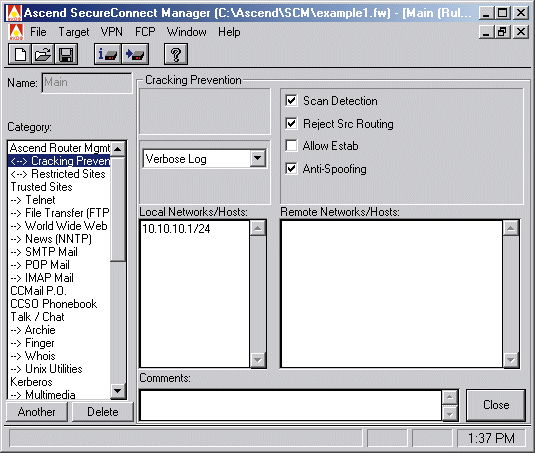Click the title bar Ascend application icon
This screenshot has width=535, height=453.
pos(14,13)
